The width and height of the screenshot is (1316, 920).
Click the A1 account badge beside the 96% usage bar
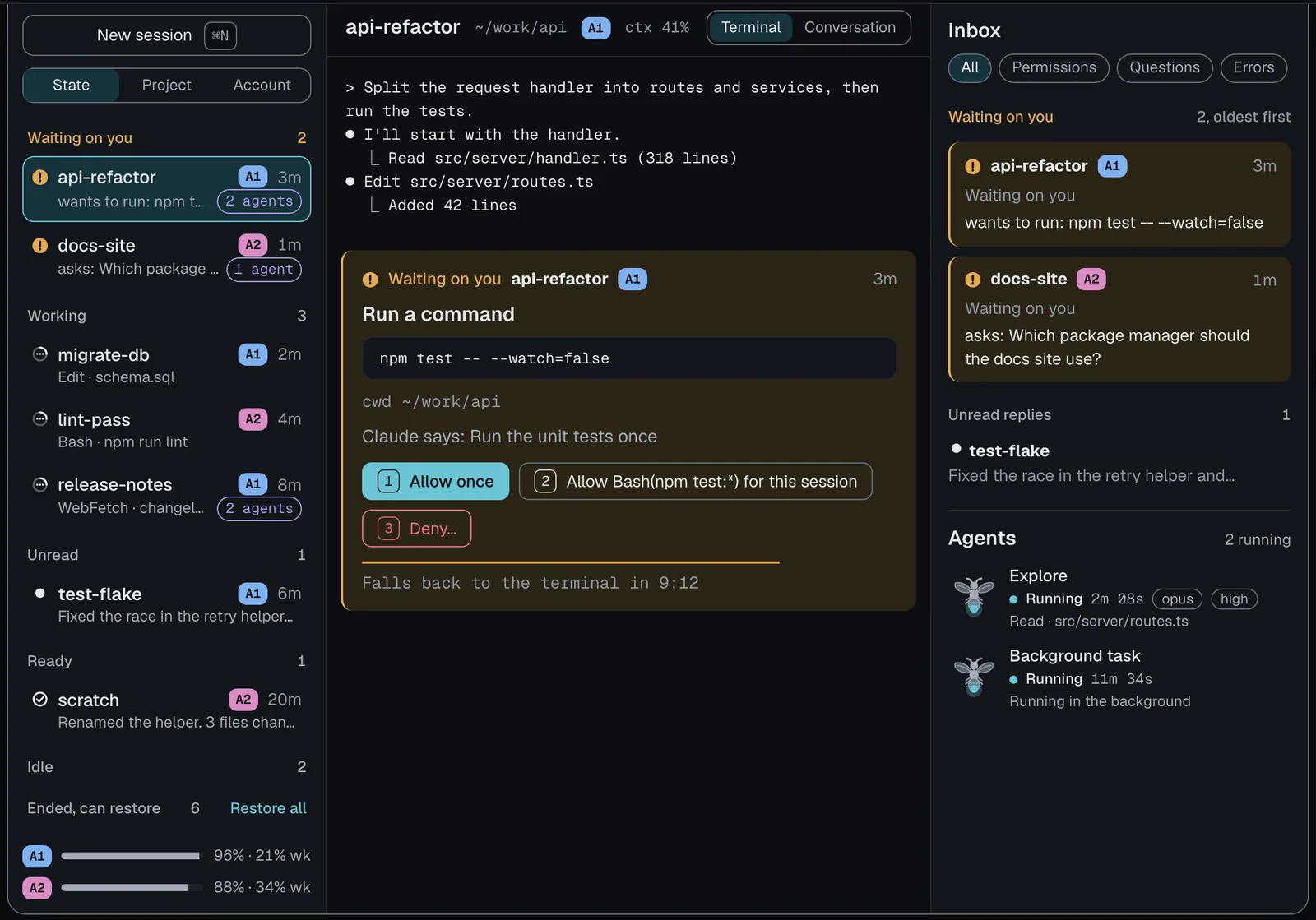(x=37, y=856)
